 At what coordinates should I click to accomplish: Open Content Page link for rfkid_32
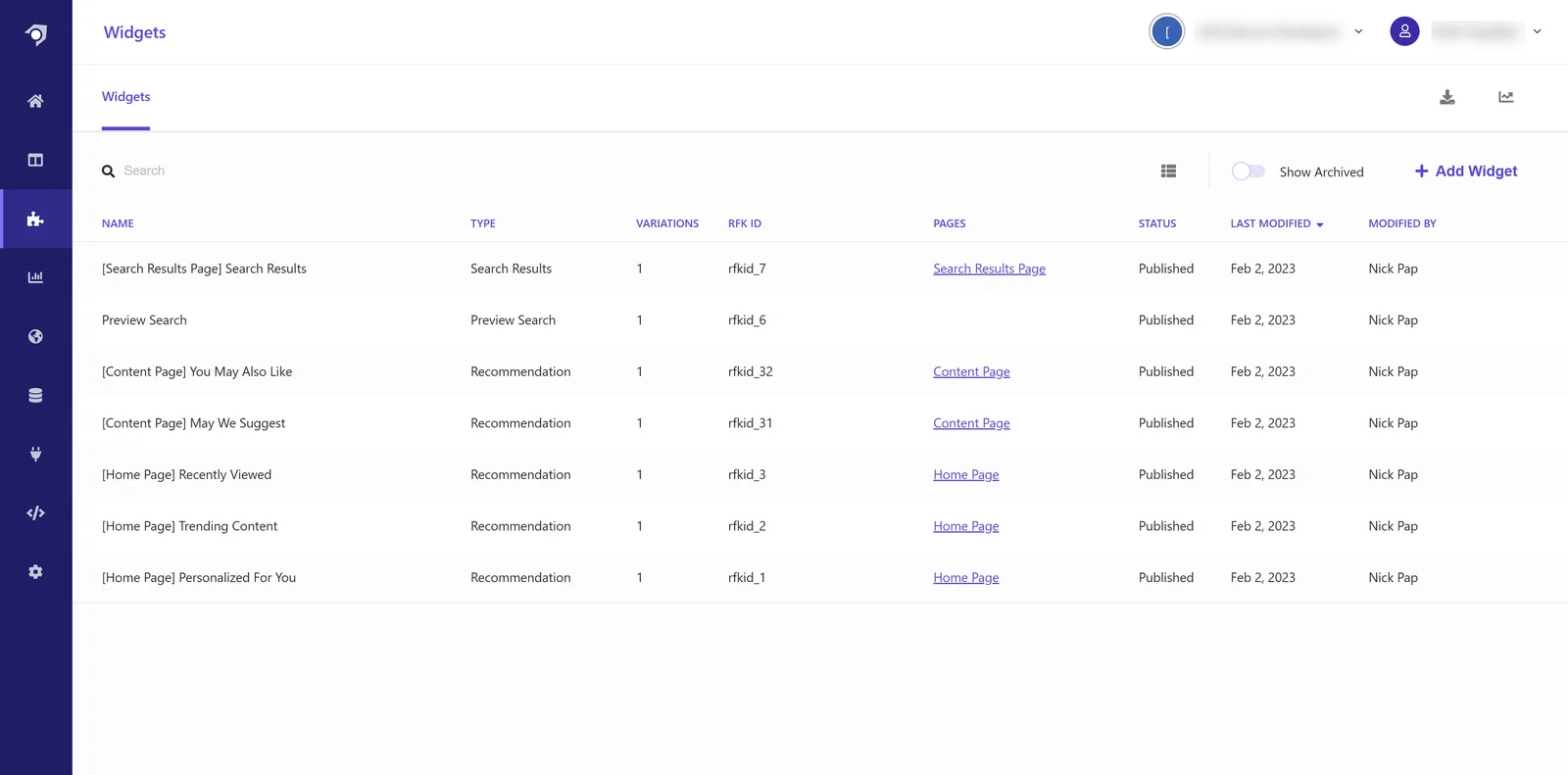click(x=971, y=371)
